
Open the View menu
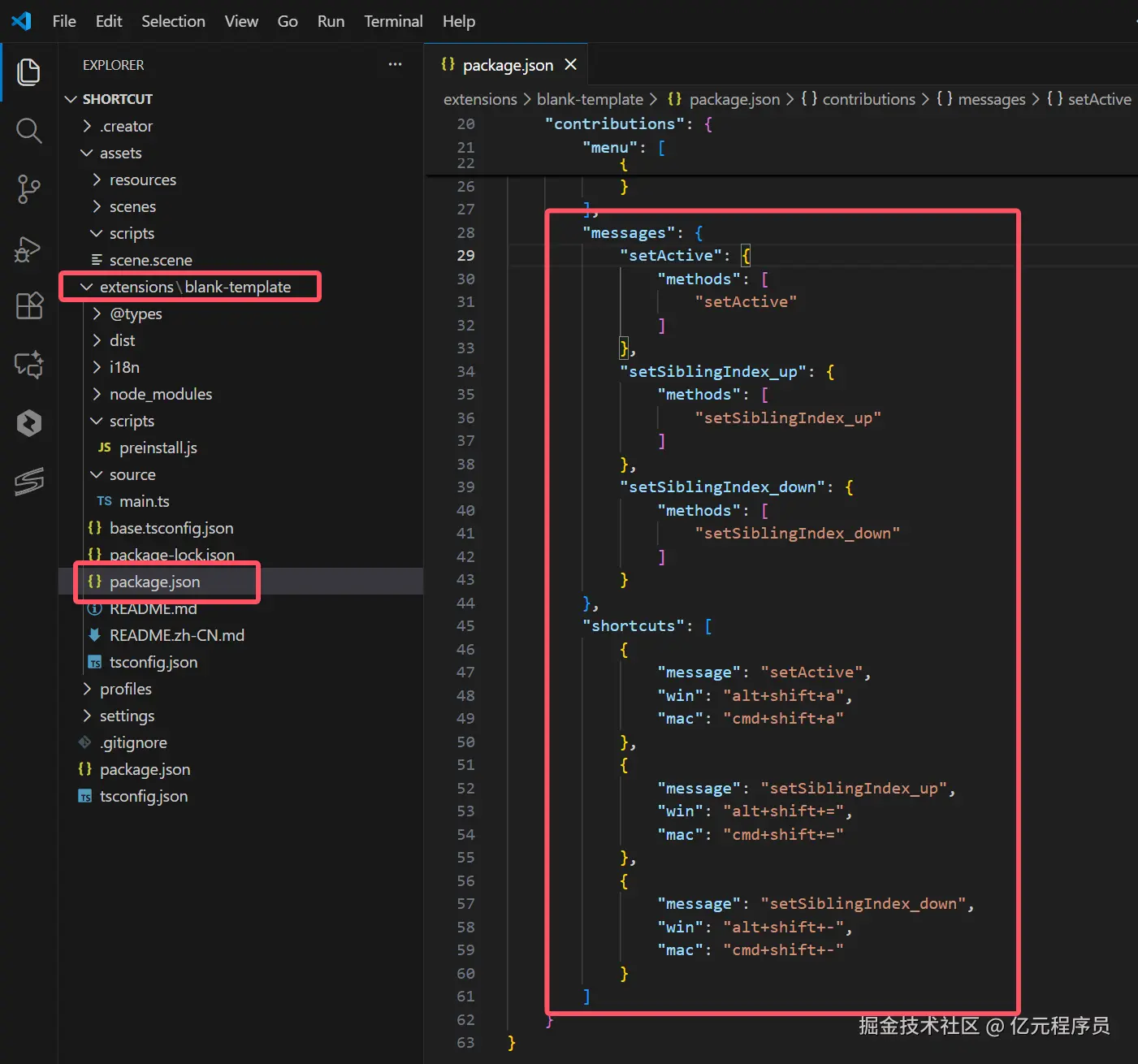click(241, 21)
